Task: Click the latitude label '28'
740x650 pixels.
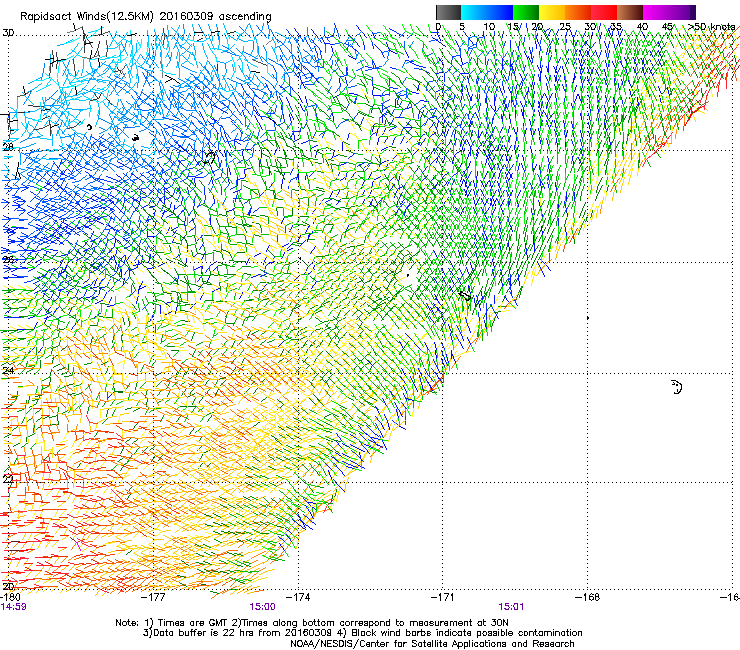Action: tap(8, 147)
